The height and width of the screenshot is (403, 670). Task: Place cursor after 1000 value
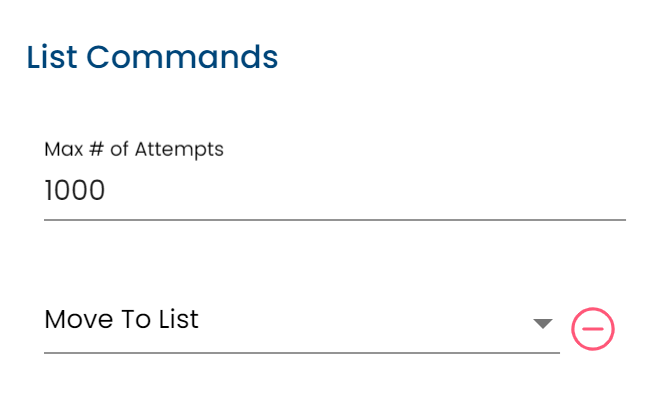(x=106, y=190)
